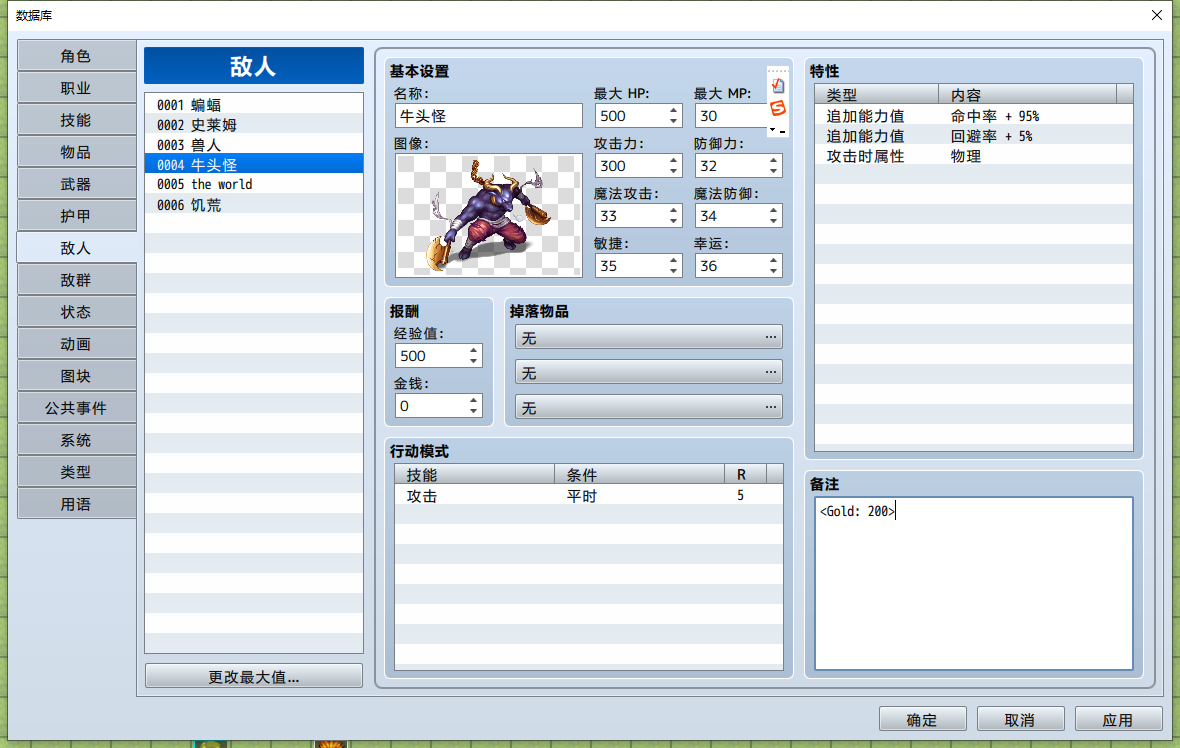
Task: Select the 攻击 平时 action pattern row
Action: pyautogui.click(x=588, y=495)
